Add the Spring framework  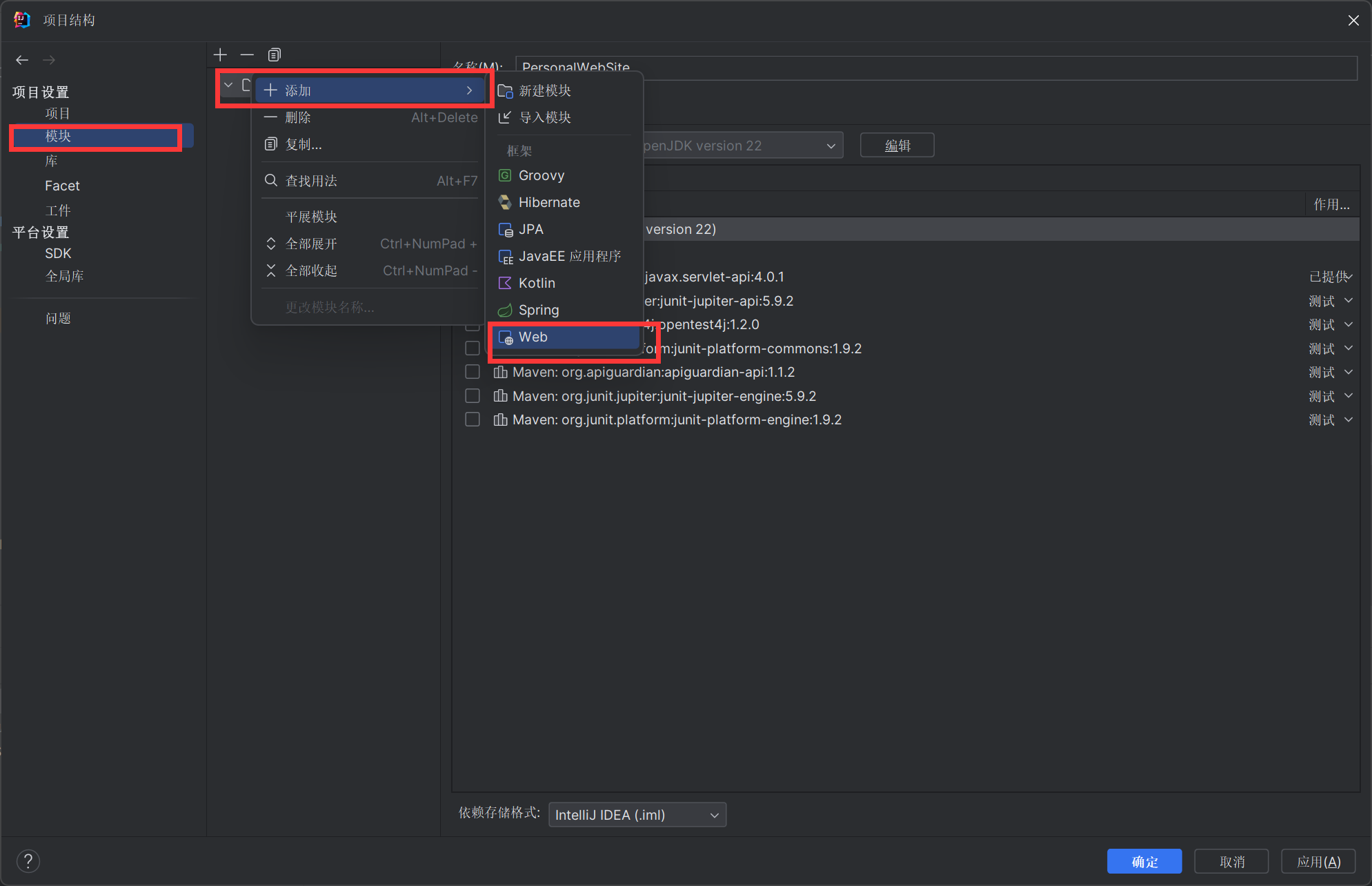tap(564, 310)
